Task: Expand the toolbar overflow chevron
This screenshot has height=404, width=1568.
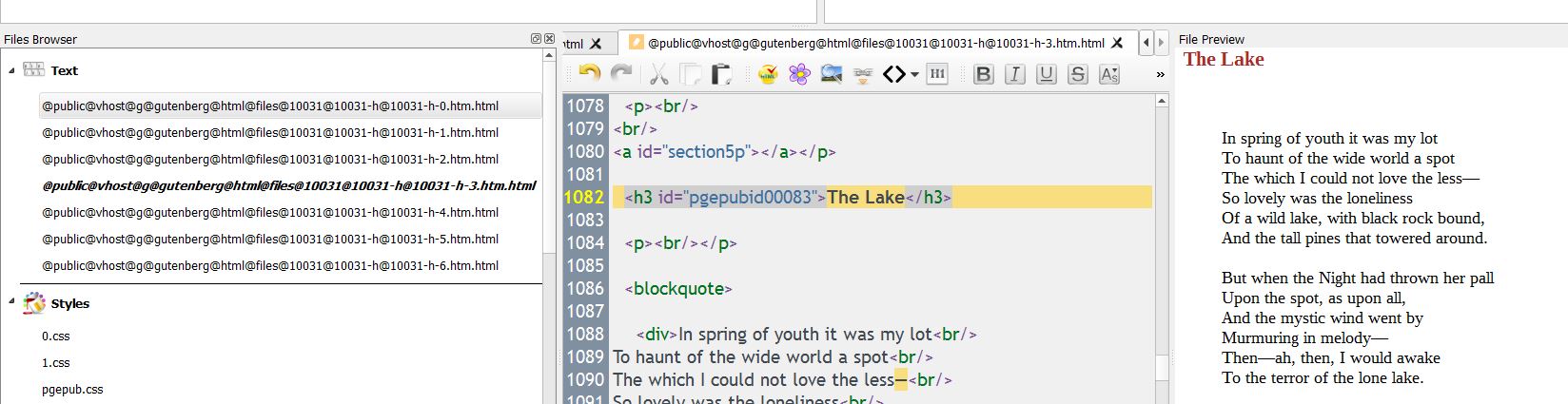Action: 1160,74
